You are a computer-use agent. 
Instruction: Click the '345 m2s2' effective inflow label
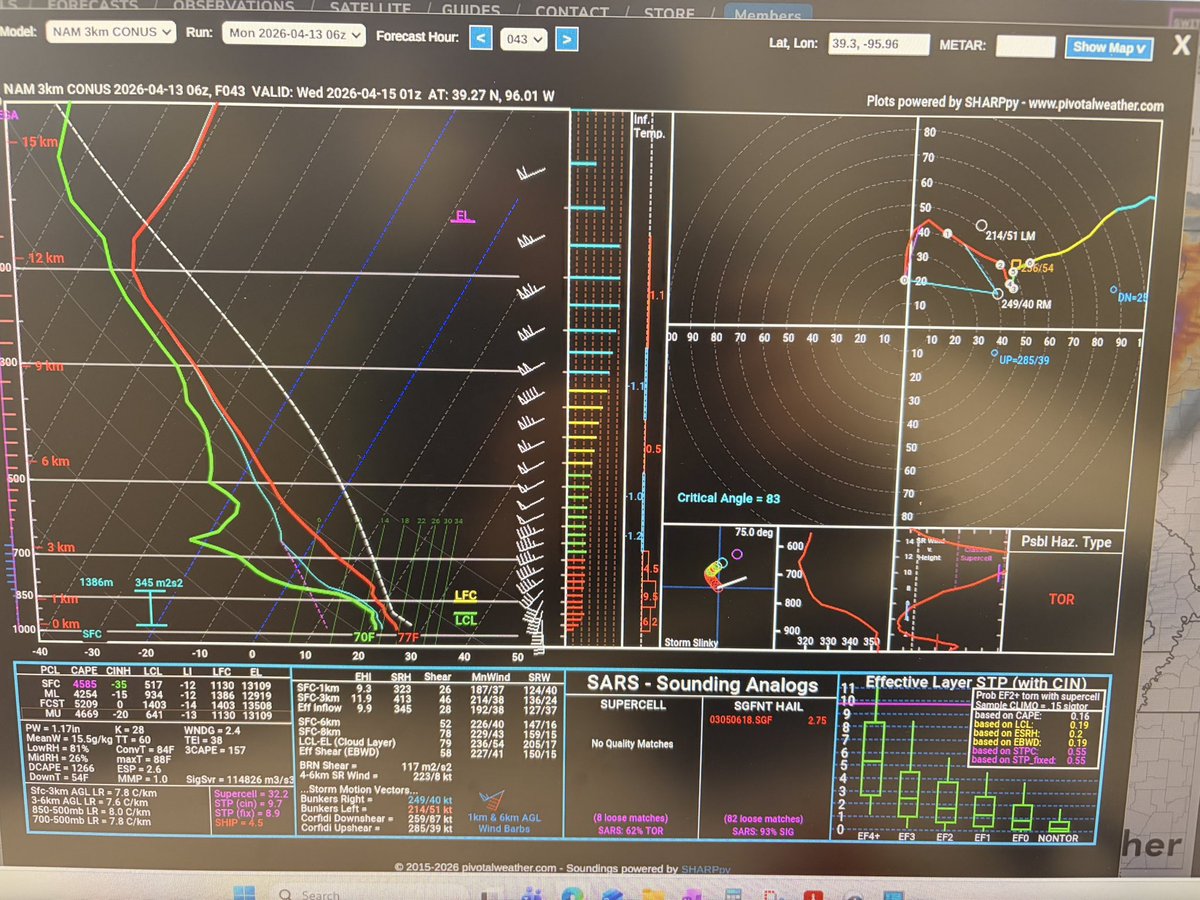click(x=161, y=582)
